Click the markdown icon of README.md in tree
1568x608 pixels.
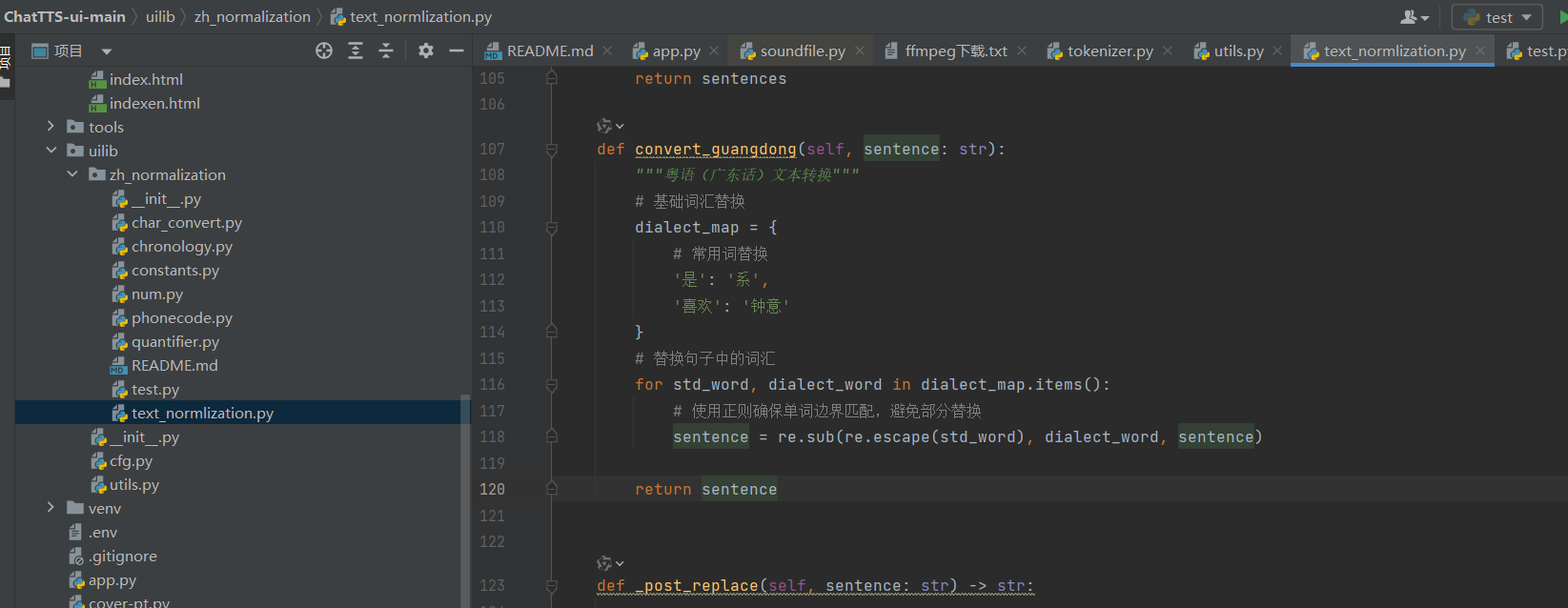click(118, 366)
